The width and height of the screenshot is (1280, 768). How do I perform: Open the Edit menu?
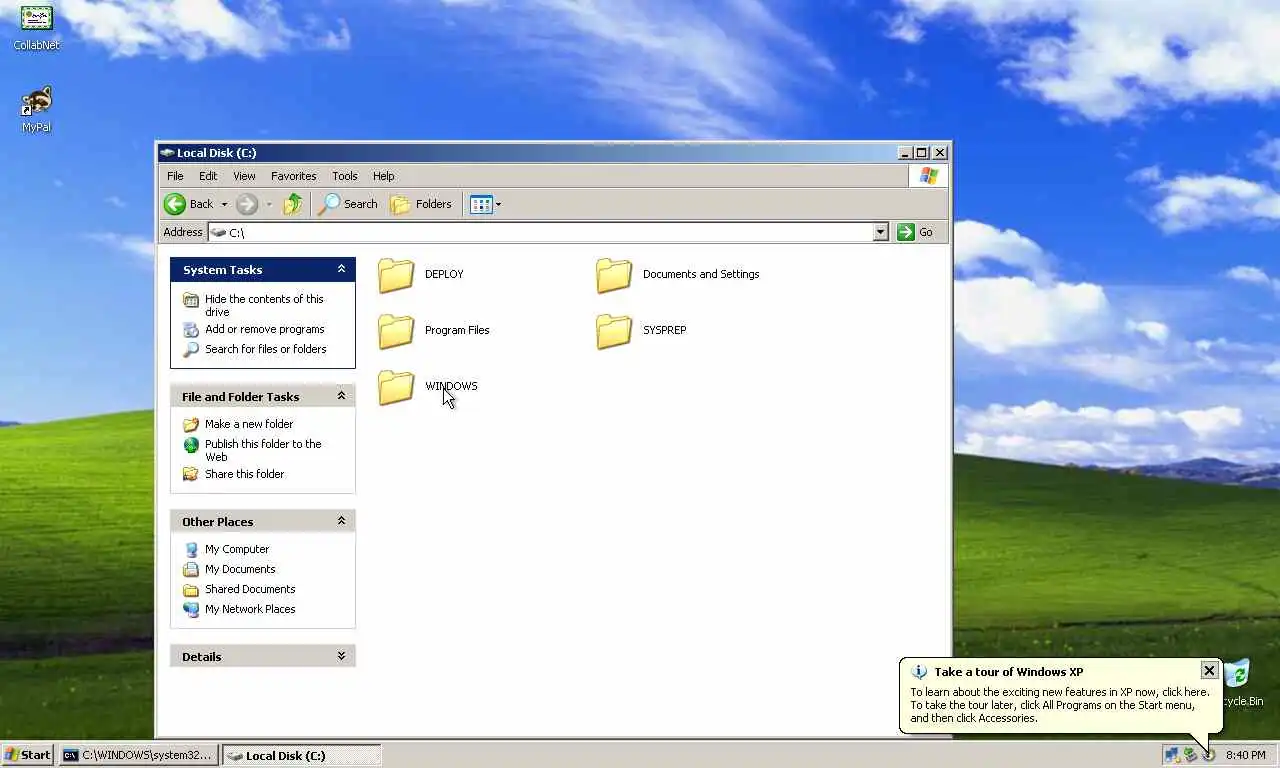[x=208, y=176]
